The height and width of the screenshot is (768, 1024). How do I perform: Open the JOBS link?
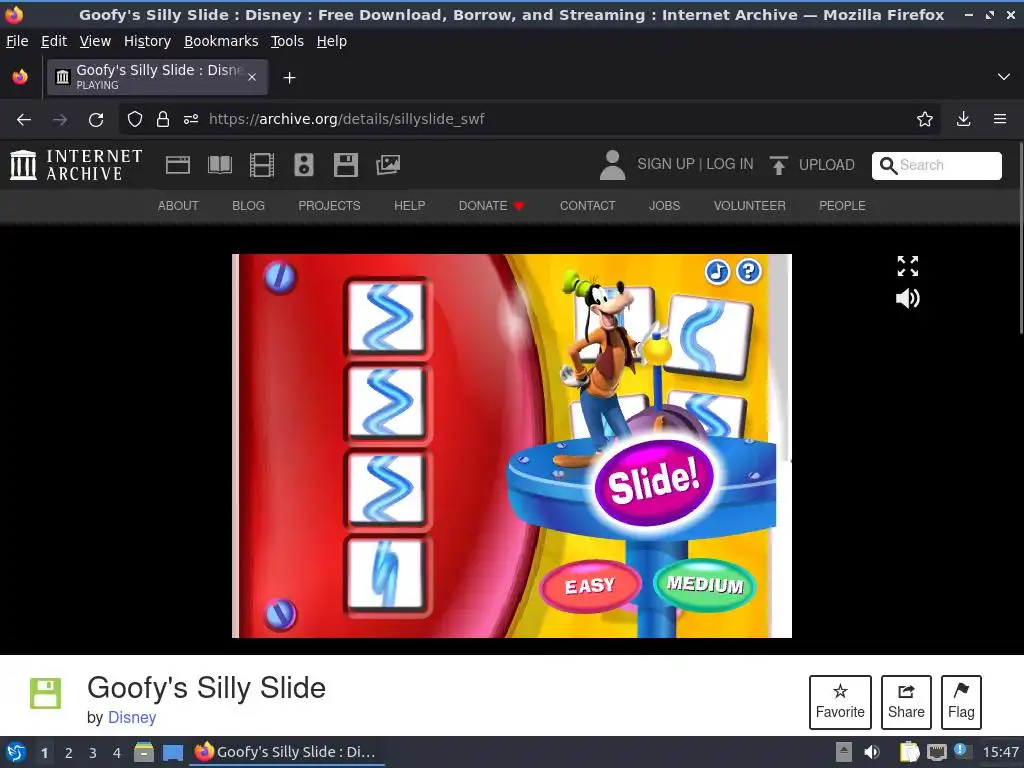click(664, 205)
